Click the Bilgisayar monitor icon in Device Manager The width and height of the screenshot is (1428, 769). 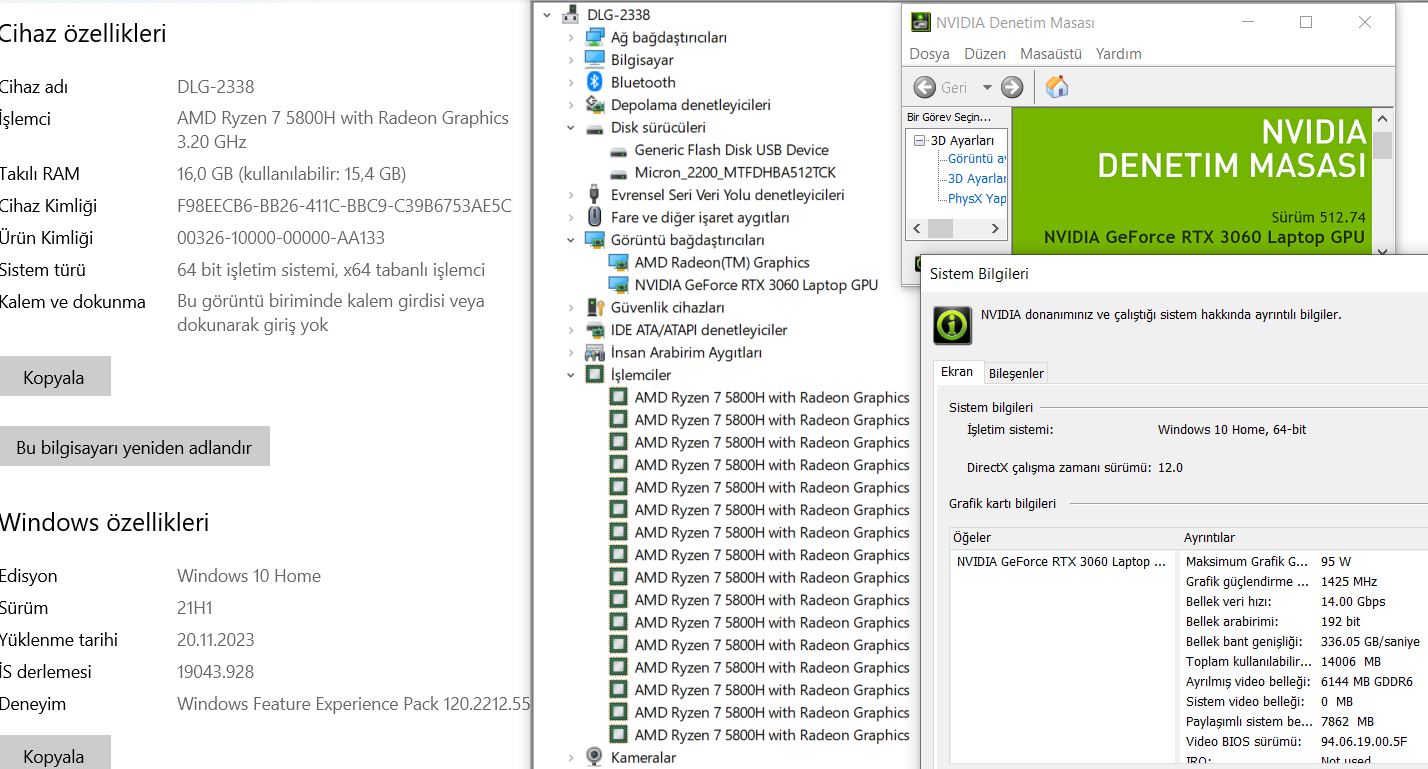tap(595, 60)
